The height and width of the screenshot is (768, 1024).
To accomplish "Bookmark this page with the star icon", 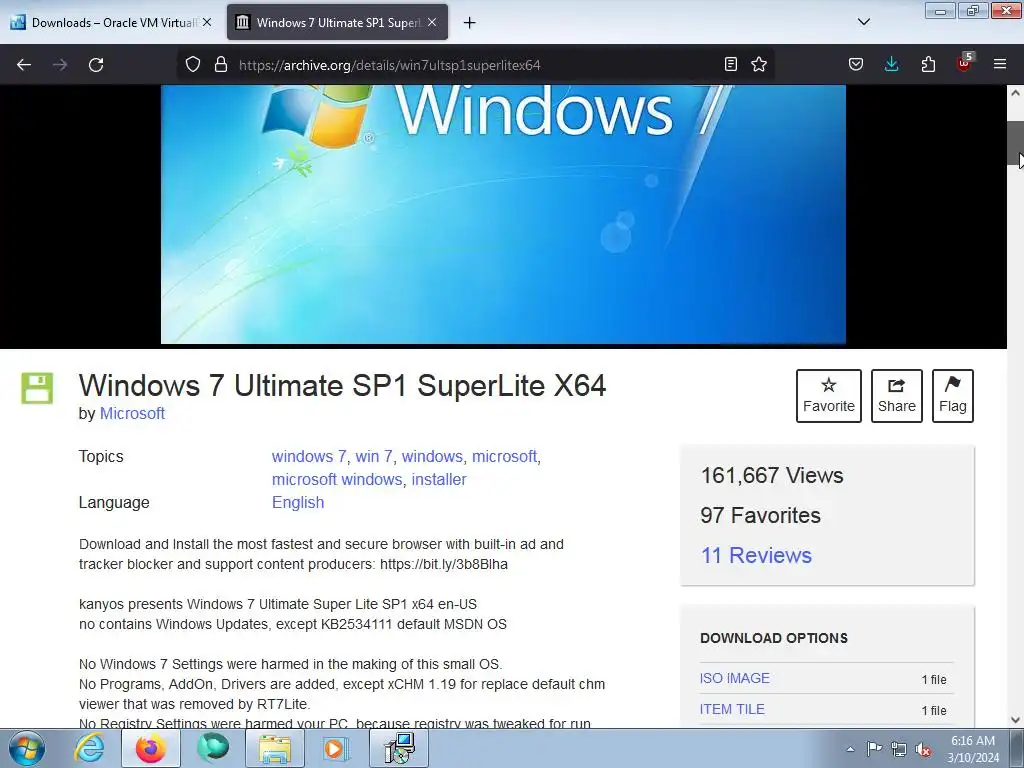I will point(759,64).
